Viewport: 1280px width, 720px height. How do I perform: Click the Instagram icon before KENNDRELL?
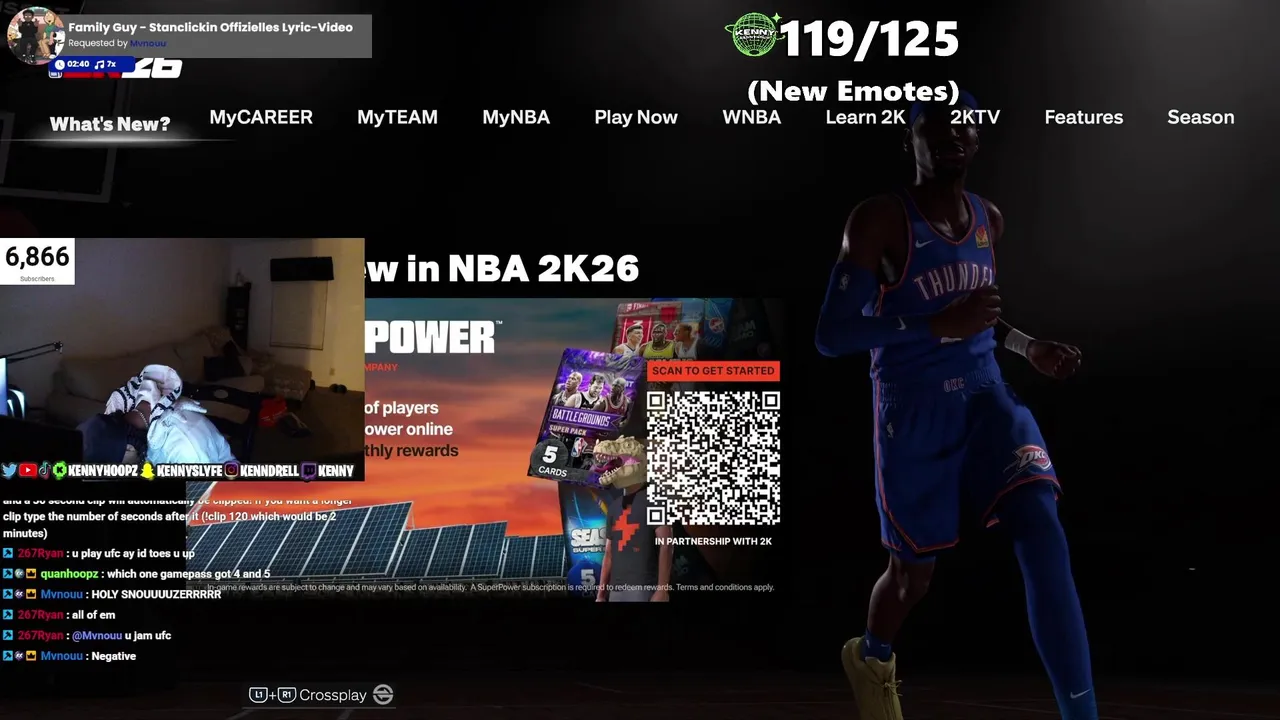point(231,470)
